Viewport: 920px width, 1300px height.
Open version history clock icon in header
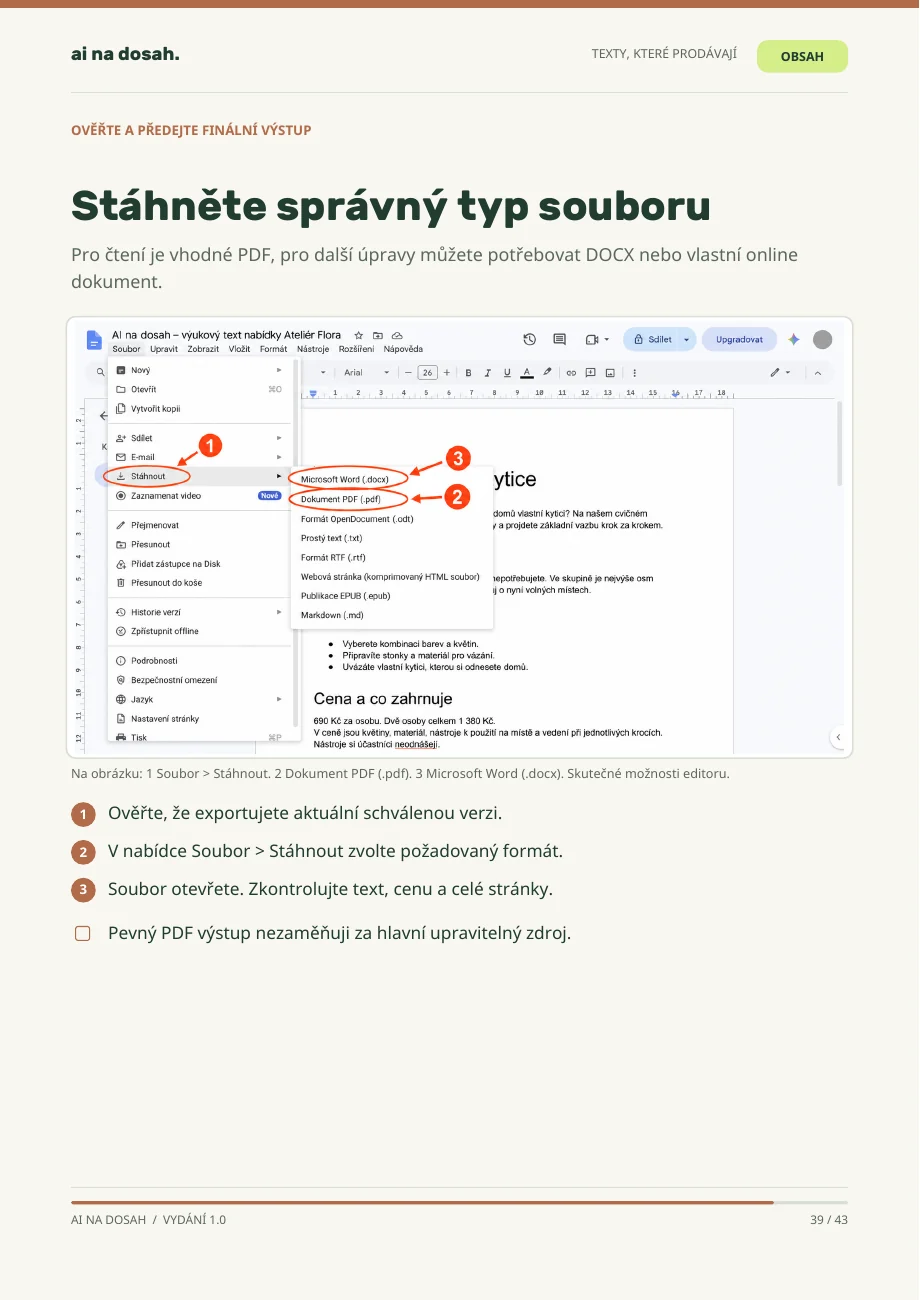click(x=530, y=340)
